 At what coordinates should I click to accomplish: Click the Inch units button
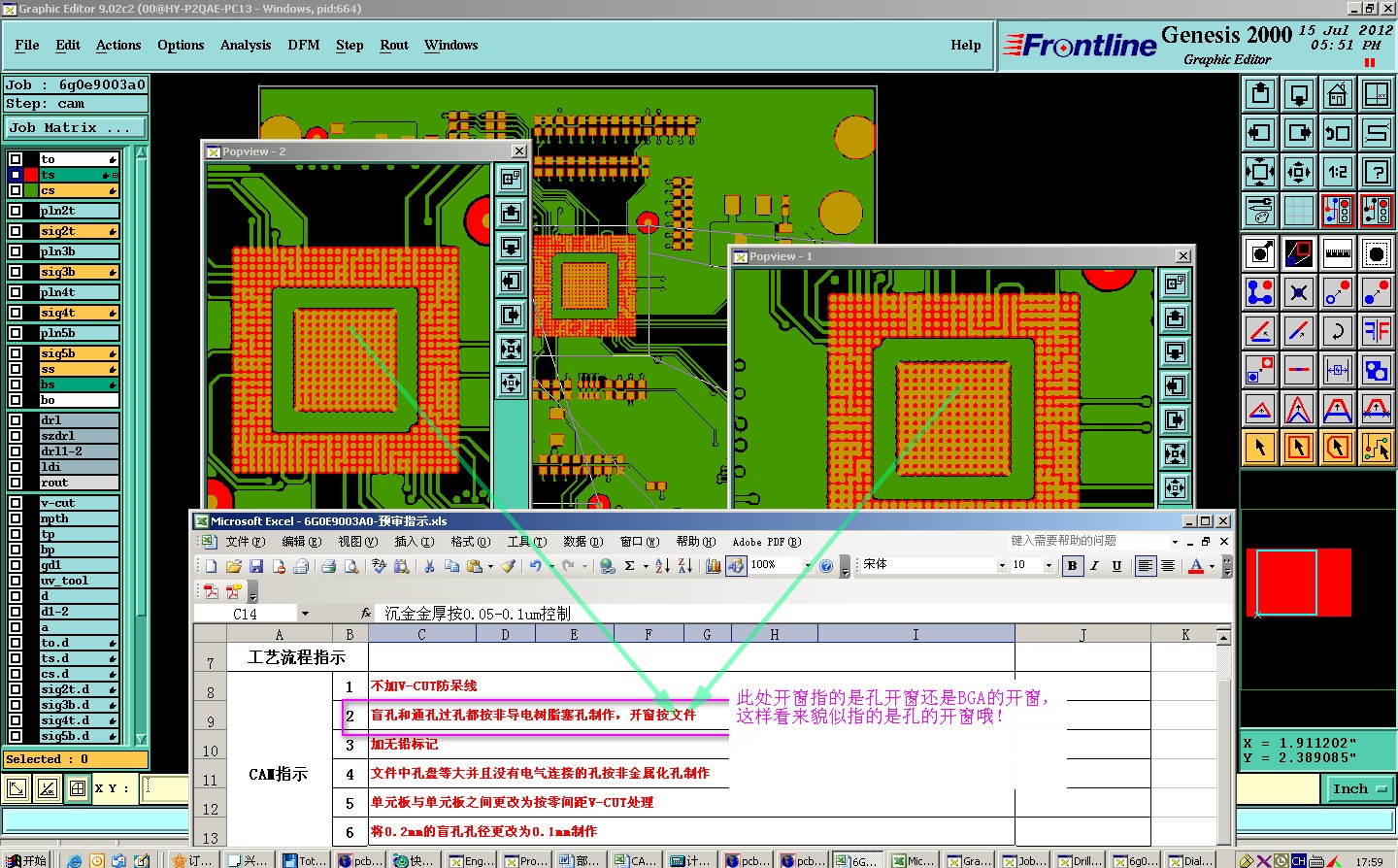click(1358, 789)
